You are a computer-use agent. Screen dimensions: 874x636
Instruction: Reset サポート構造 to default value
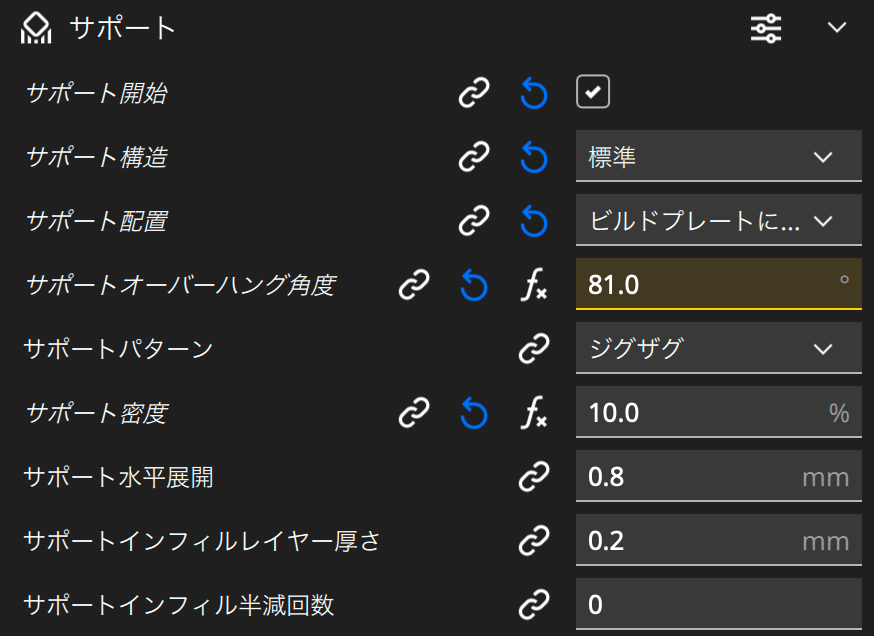point(533,157)
